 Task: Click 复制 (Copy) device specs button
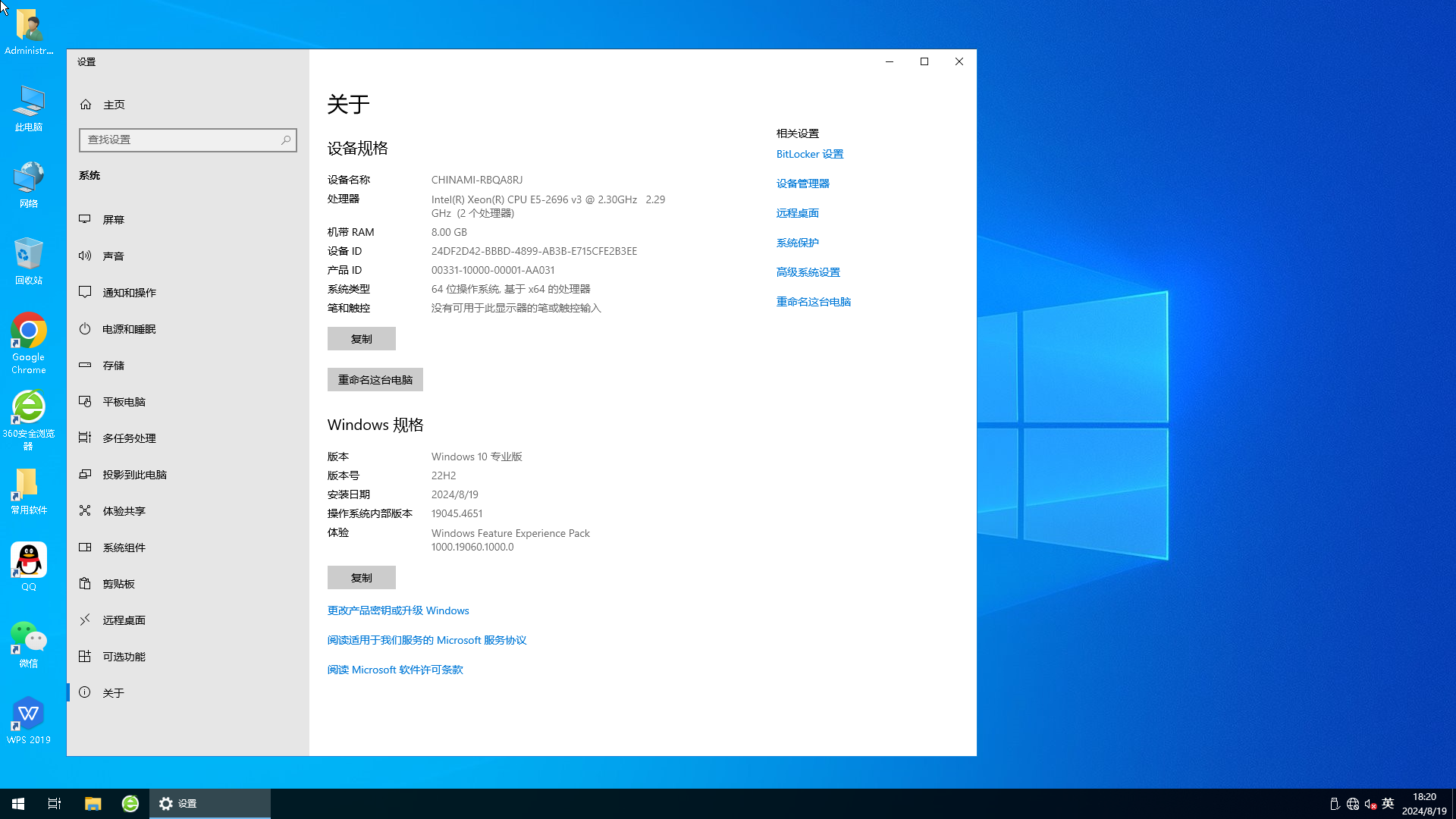(x=360, y=338)
